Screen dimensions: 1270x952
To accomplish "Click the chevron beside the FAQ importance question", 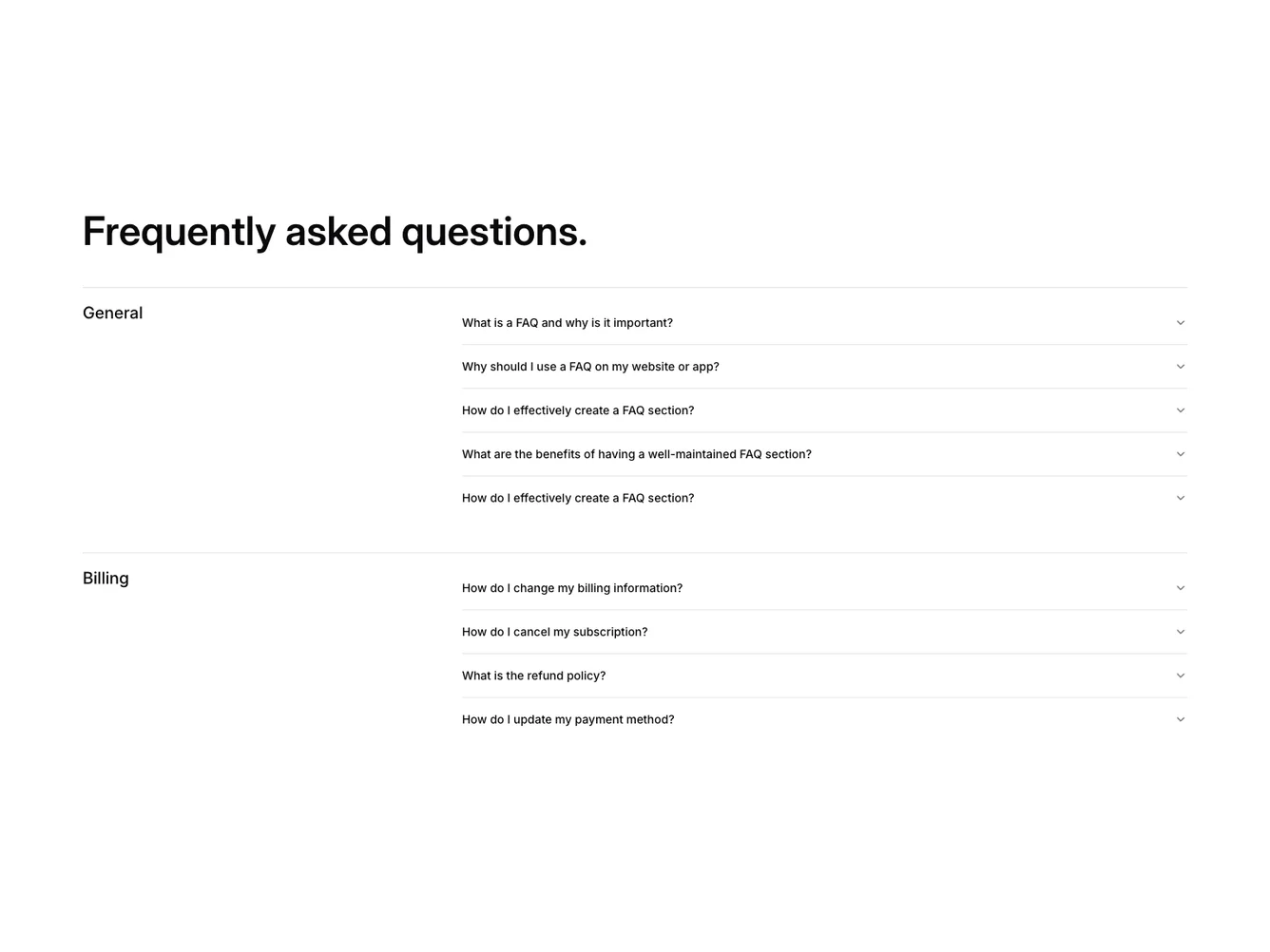I will click(x=1180, y=323).
